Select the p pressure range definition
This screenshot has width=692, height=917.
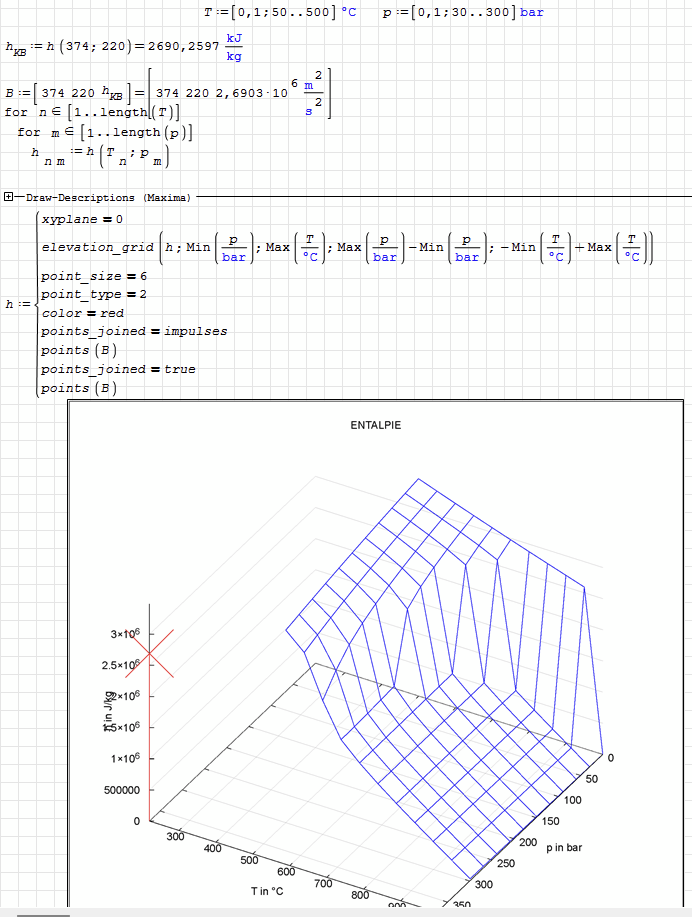pos(462,12)
